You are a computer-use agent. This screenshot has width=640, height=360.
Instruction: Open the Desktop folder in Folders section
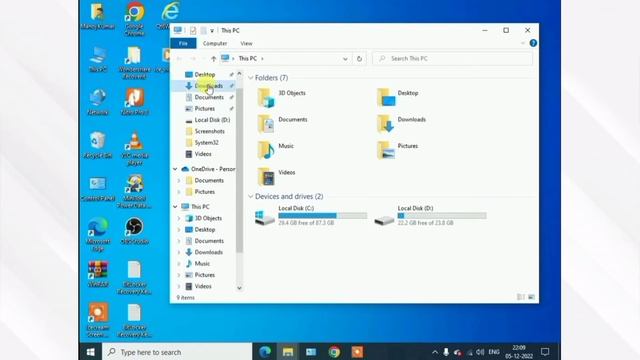pos(398,98)
